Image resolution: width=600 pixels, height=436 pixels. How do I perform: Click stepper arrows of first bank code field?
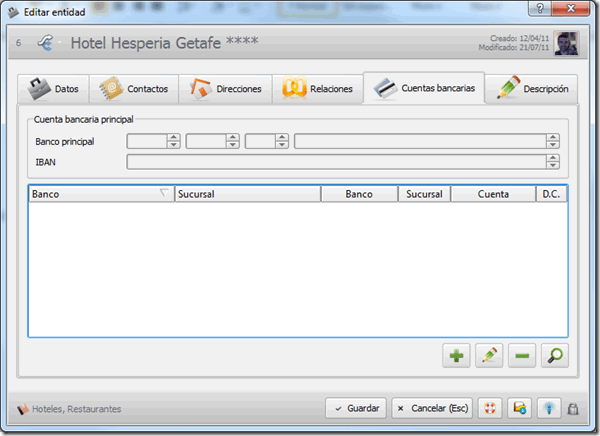point(174,141)
